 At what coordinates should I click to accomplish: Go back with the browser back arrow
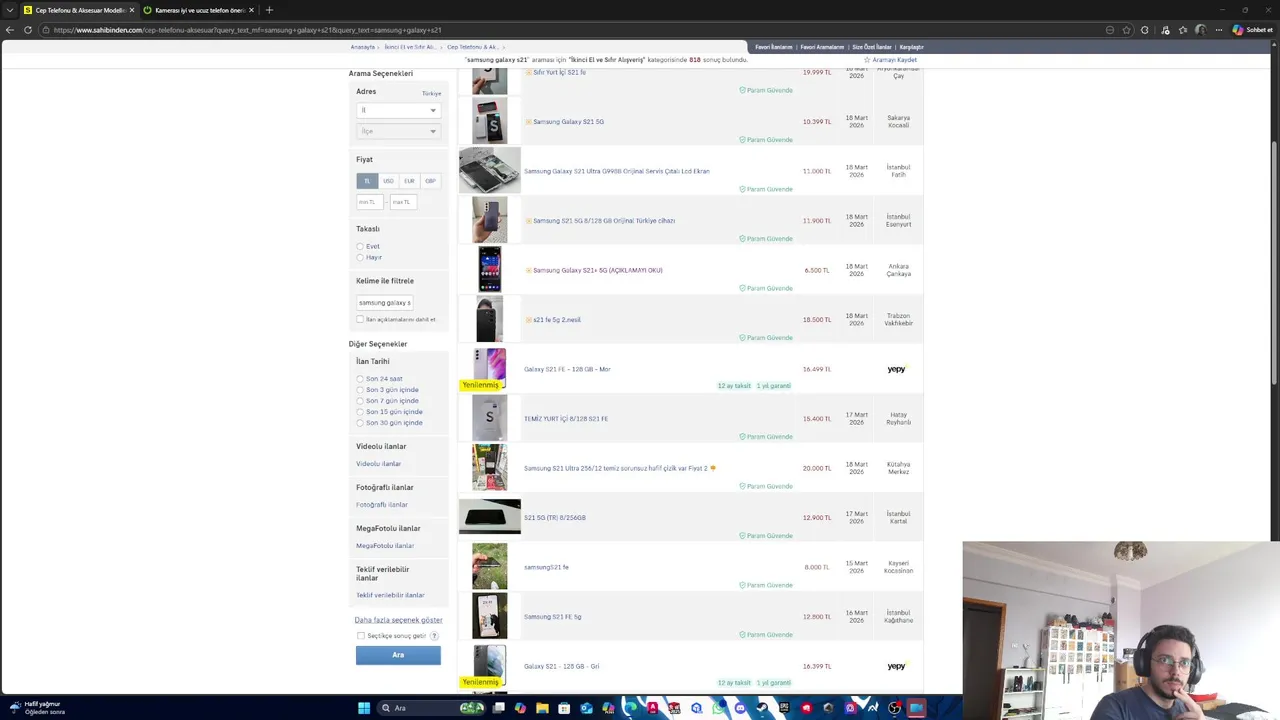(10, 30)
